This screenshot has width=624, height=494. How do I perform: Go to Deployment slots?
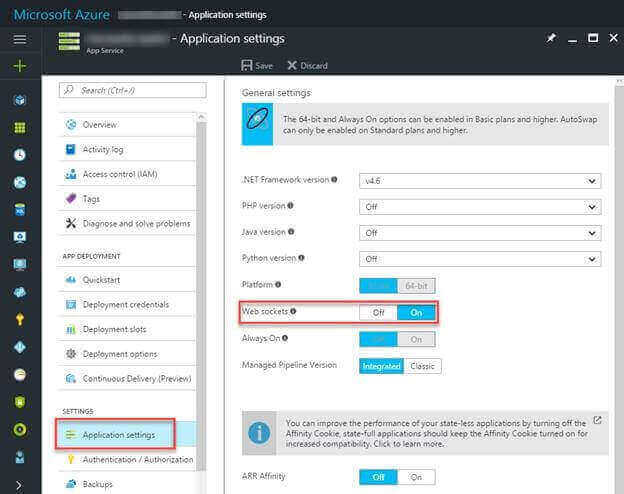click(116, 329)
